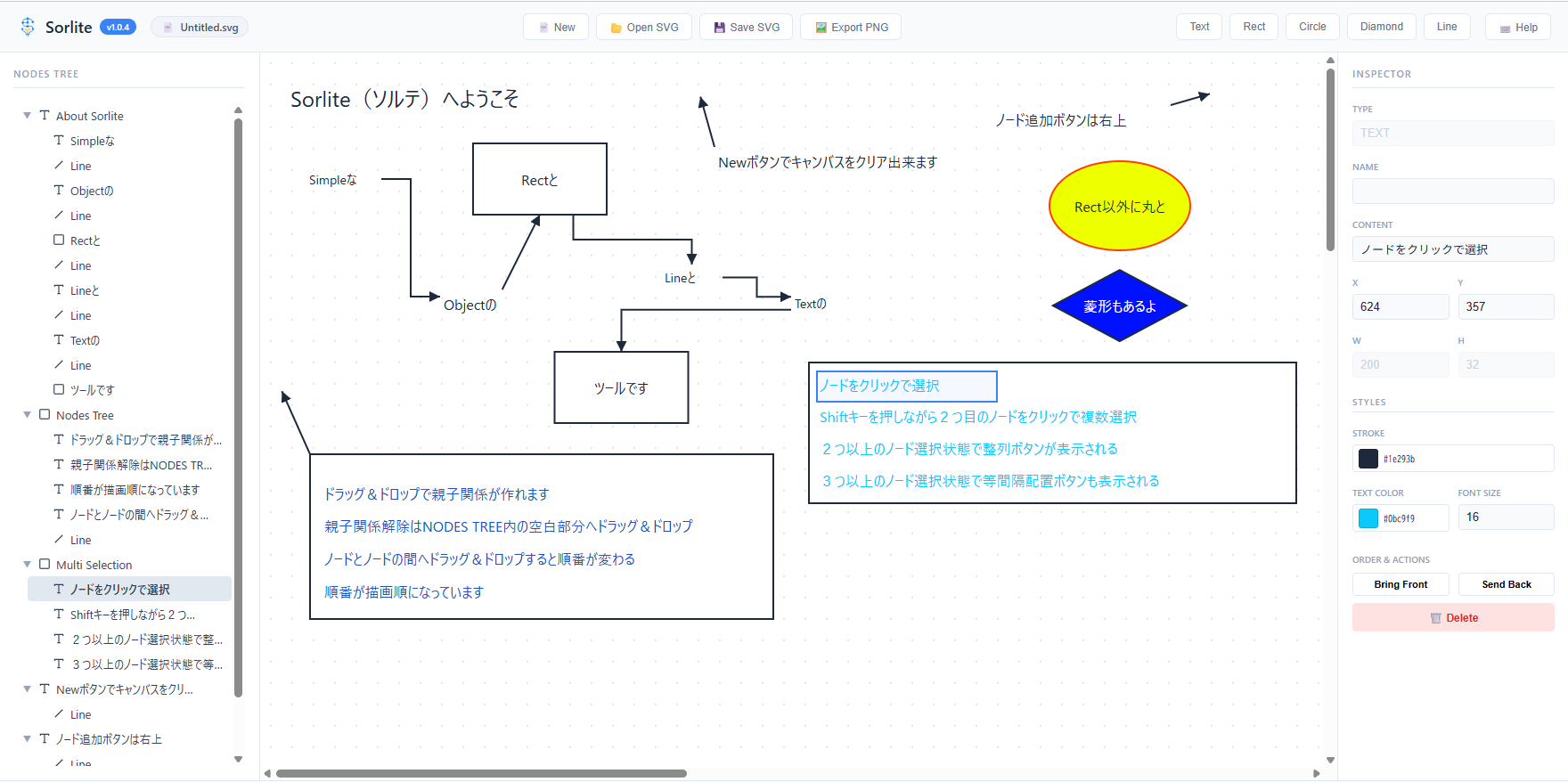Click the v1.0.4 version badge
Screen dimensions: 1568x782
(x=118, y=27)
